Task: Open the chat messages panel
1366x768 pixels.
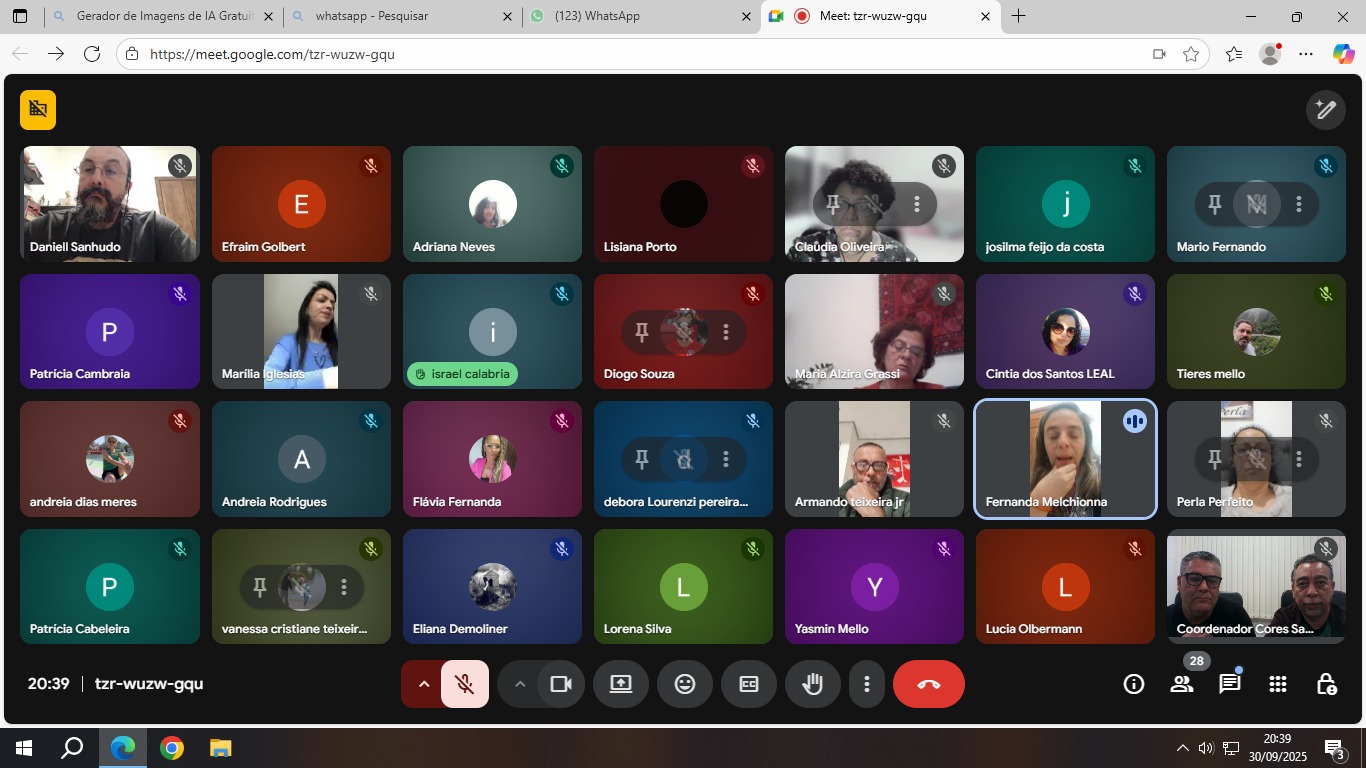Action: click(x=1229, y=684)
